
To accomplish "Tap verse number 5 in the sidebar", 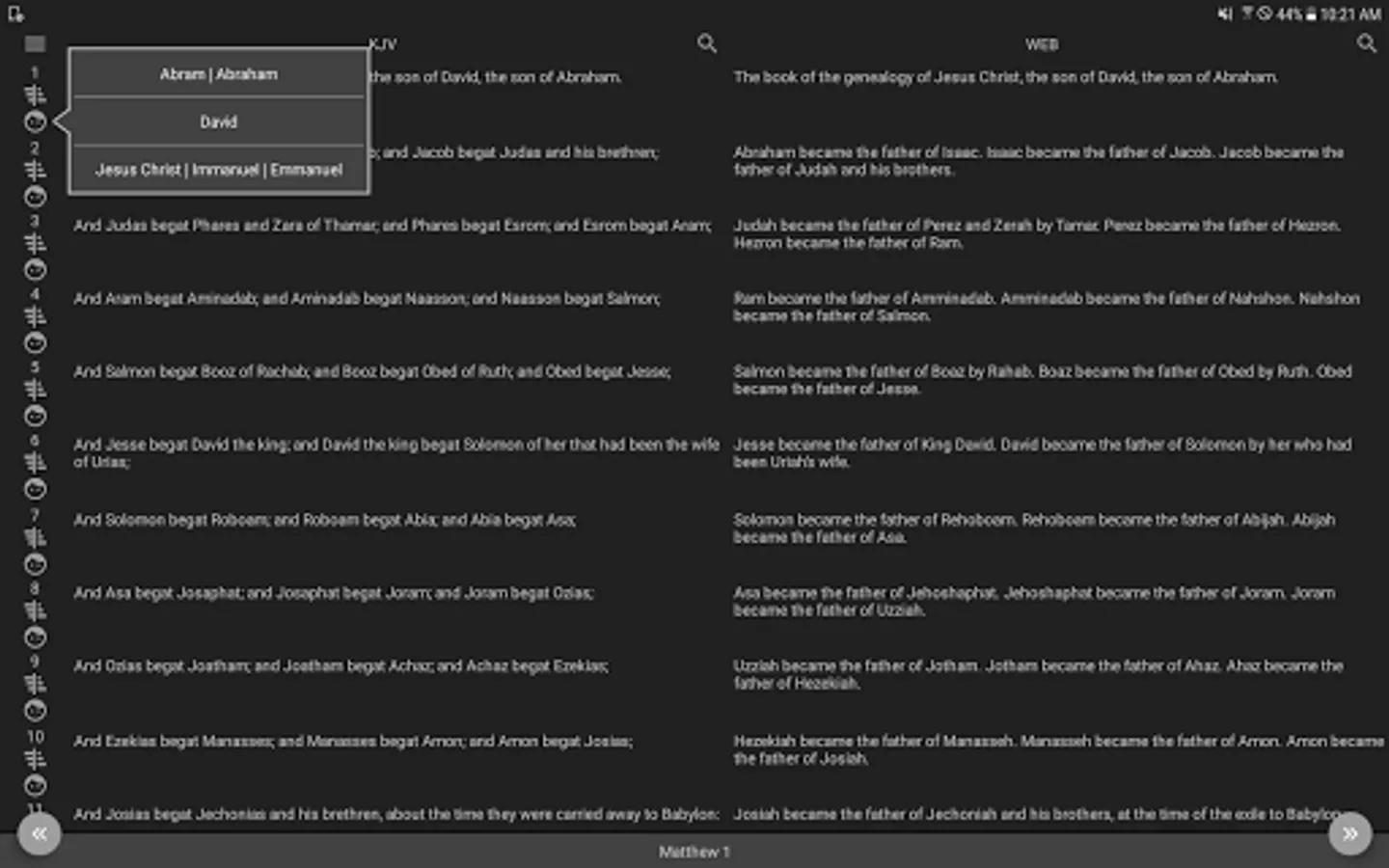I will click(x=35, y=367).
